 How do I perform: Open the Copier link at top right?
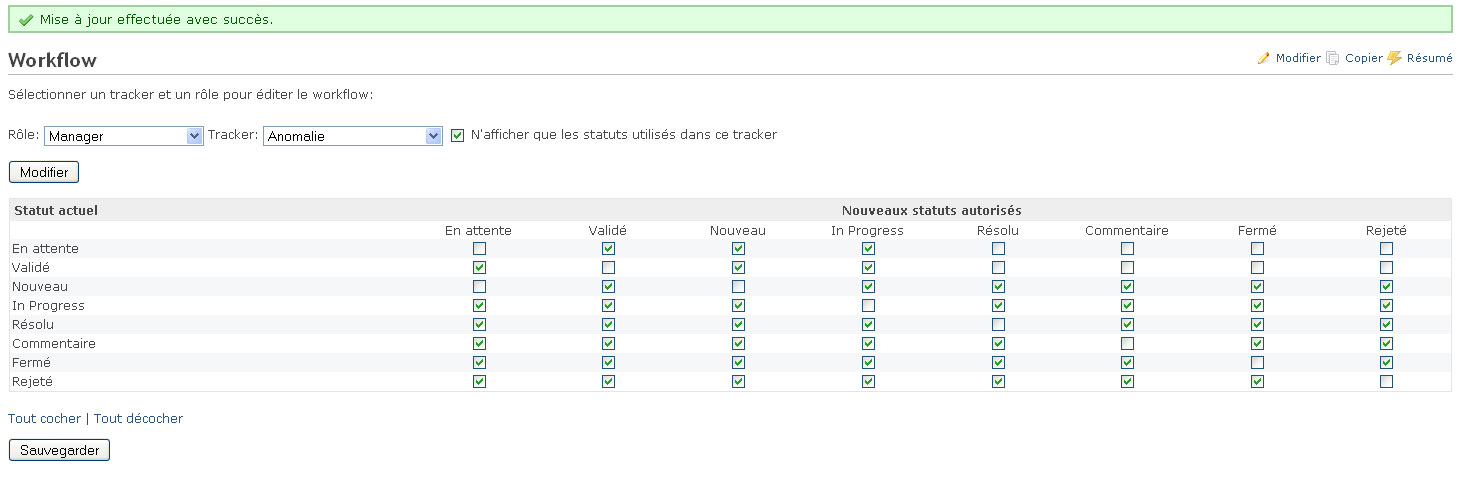1364,58
